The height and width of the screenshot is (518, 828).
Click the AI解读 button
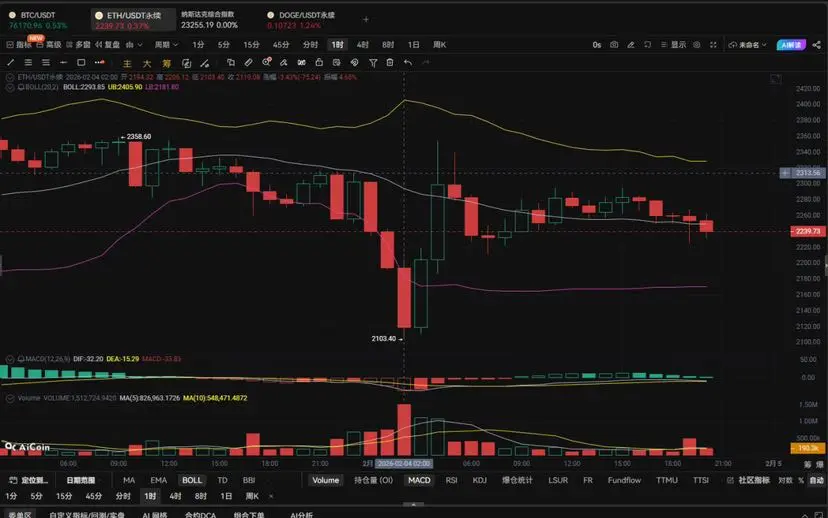point(791,45)
